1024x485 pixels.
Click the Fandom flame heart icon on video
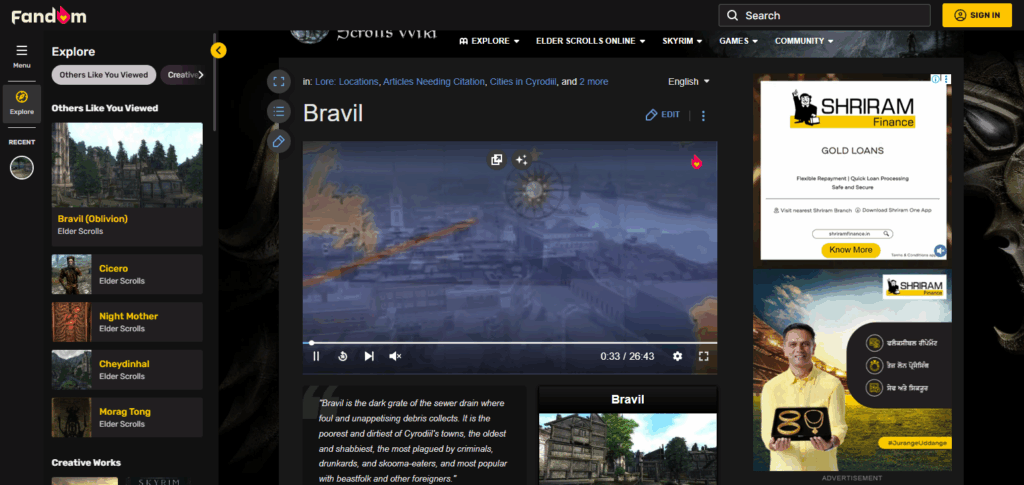(696, 161)
